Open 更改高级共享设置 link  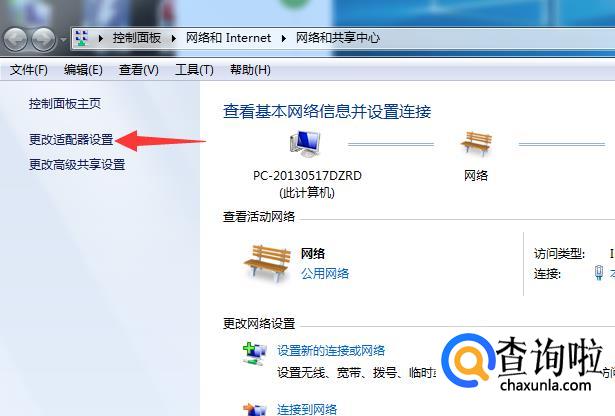click(77, 164)
